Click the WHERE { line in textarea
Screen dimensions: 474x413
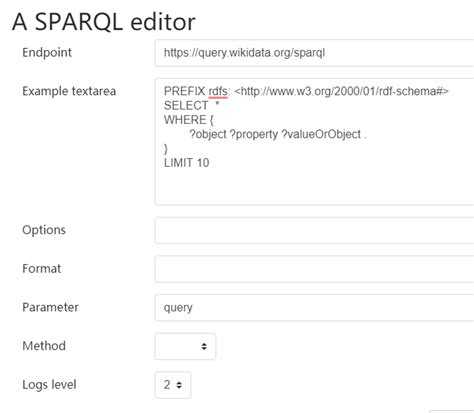(x=189, y=120)
